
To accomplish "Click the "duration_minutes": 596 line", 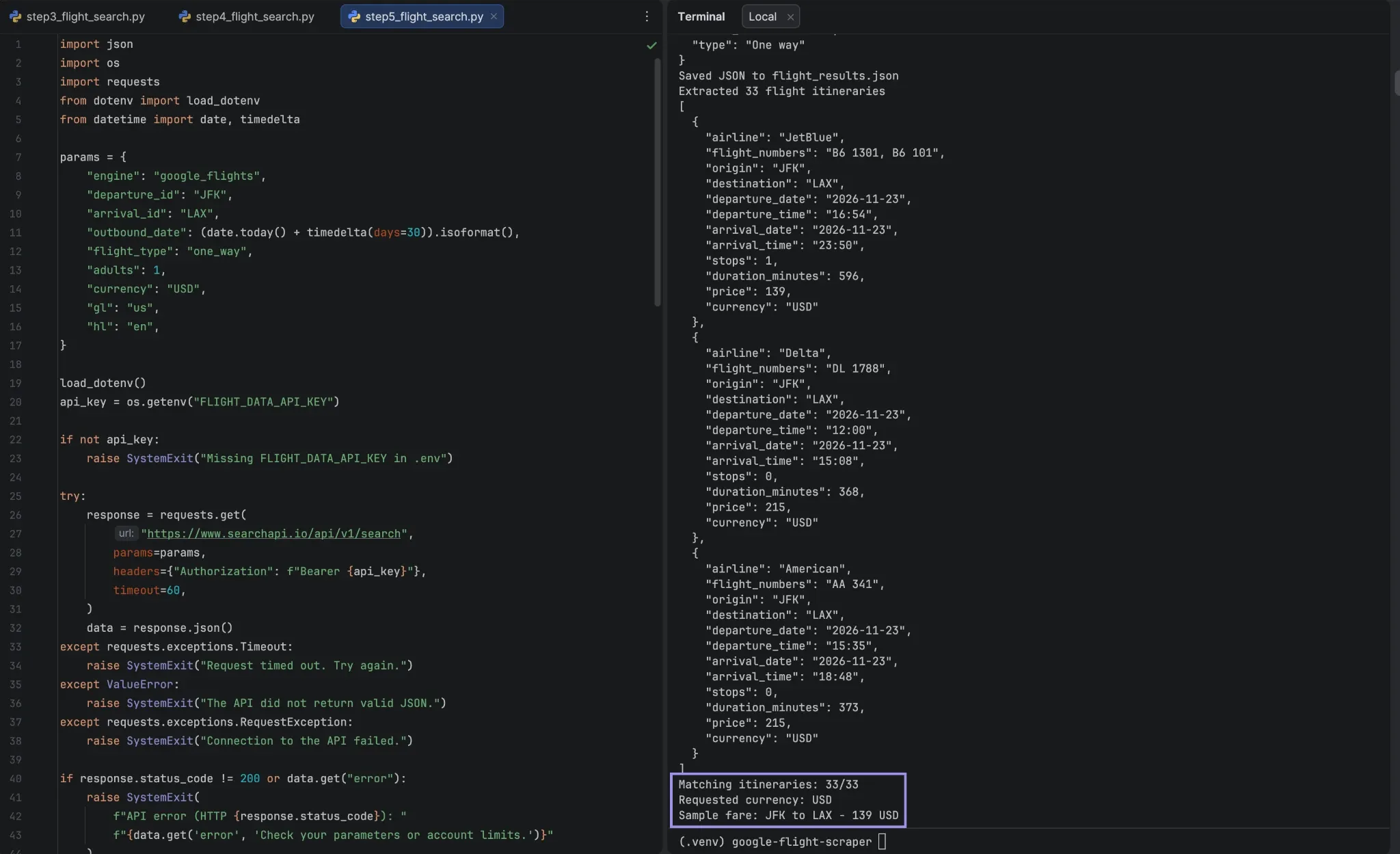I will [785, 276].
